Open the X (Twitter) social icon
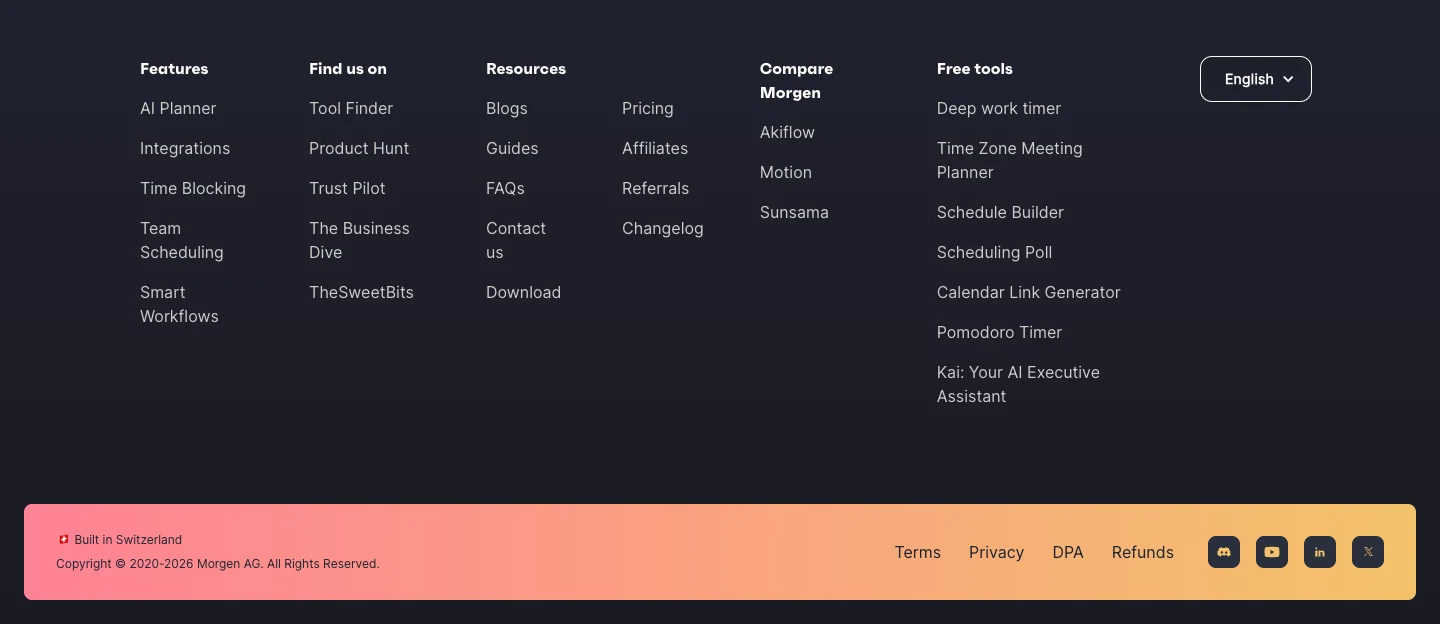 1368,552
